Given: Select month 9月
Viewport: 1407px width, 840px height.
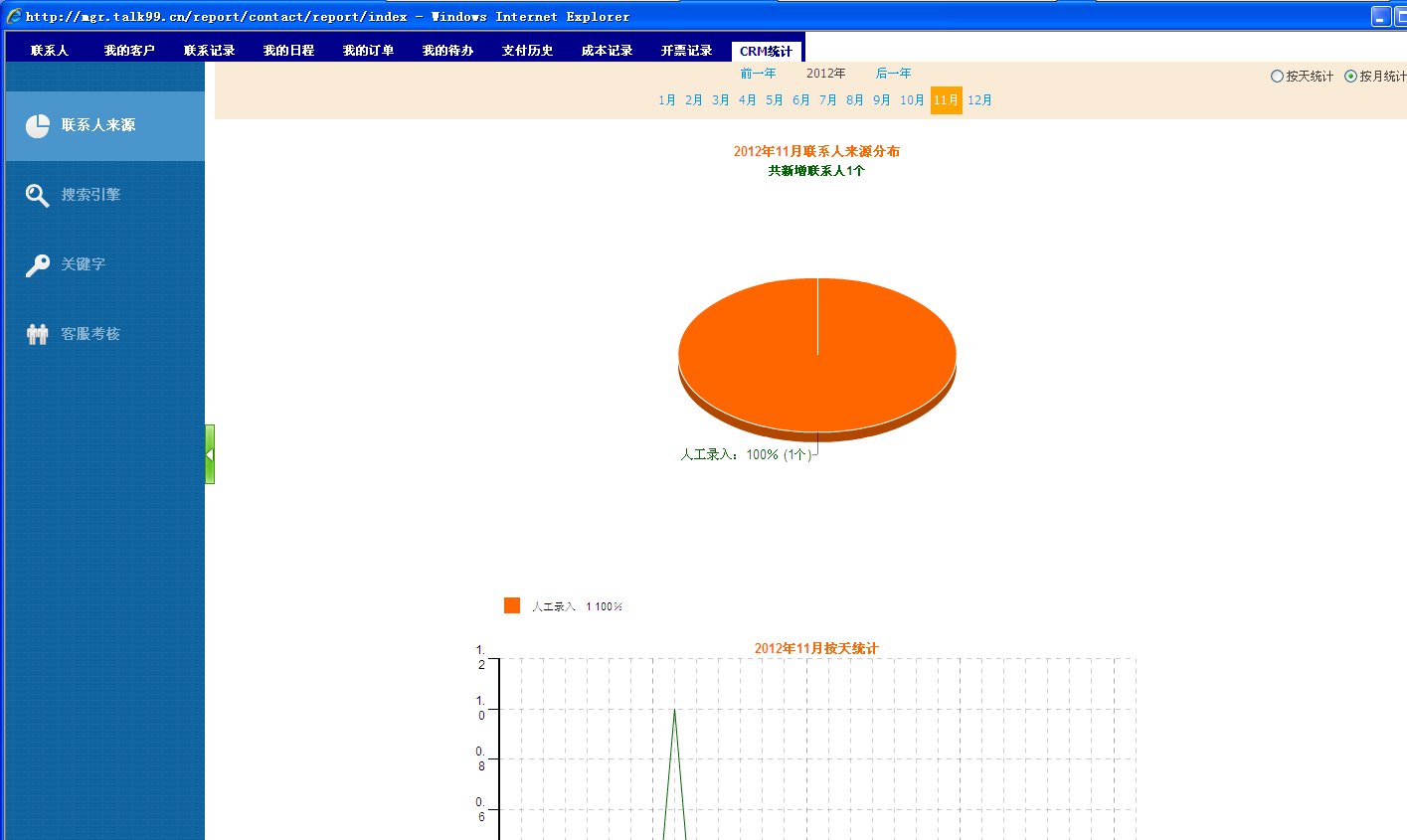Looking at the screenshot, I should 882,100.
